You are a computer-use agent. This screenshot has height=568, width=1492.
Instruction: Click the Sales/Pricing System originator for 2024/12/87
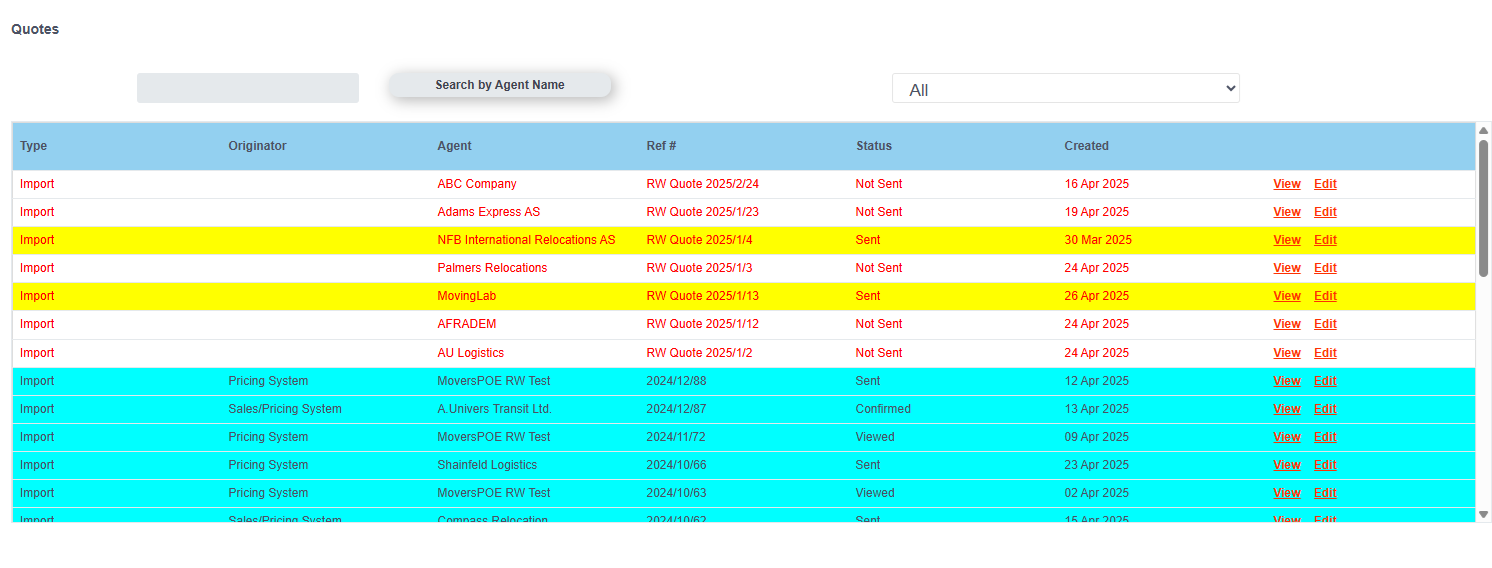285,409
